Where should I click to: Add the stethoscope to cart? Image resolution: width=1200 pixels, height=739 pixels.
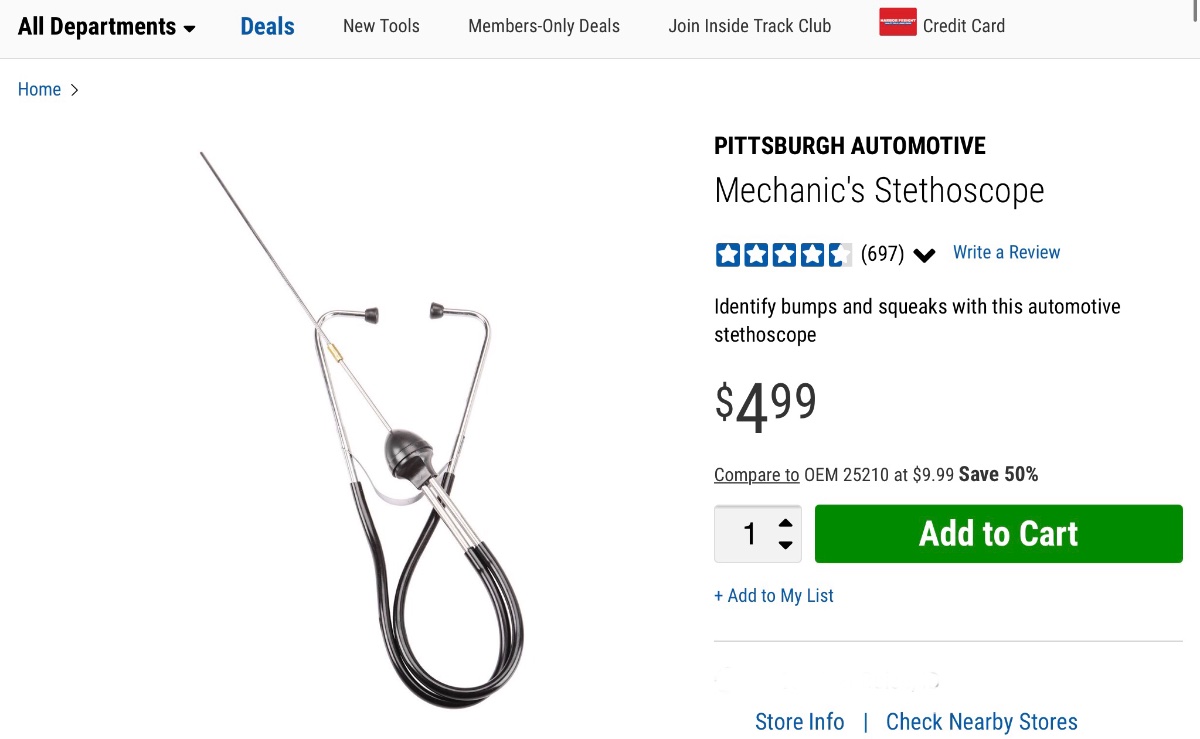999,534
